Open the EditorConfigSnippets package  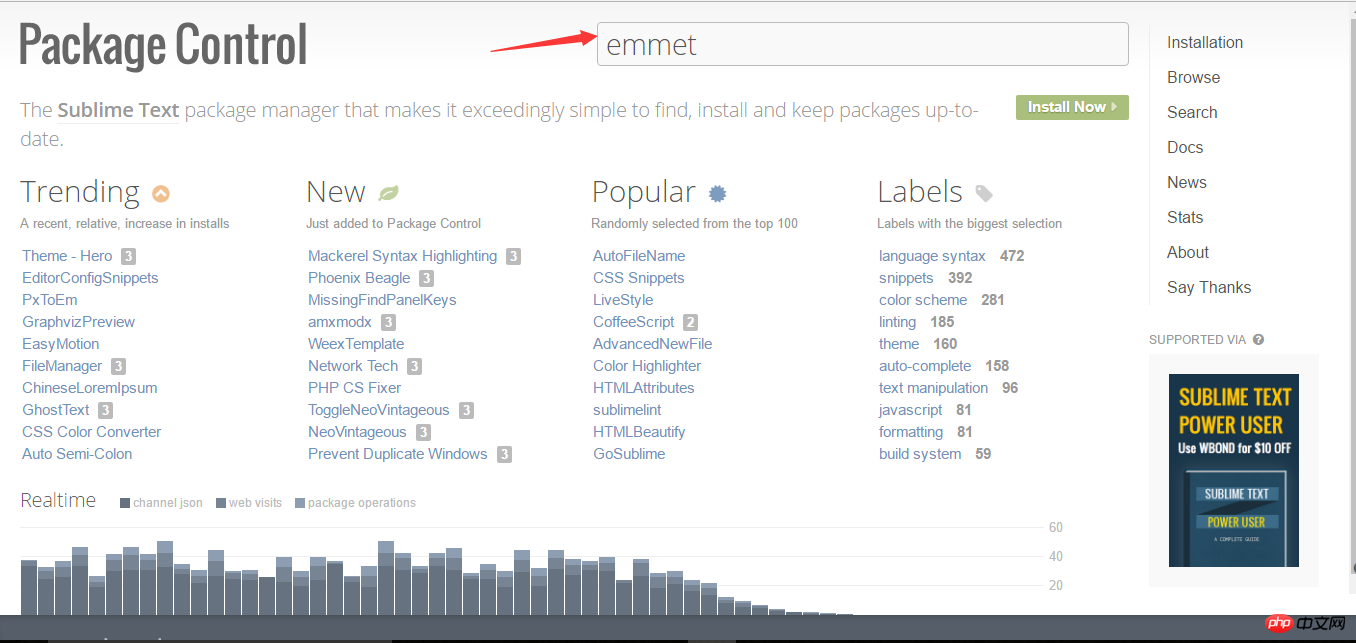coord(90,278)
